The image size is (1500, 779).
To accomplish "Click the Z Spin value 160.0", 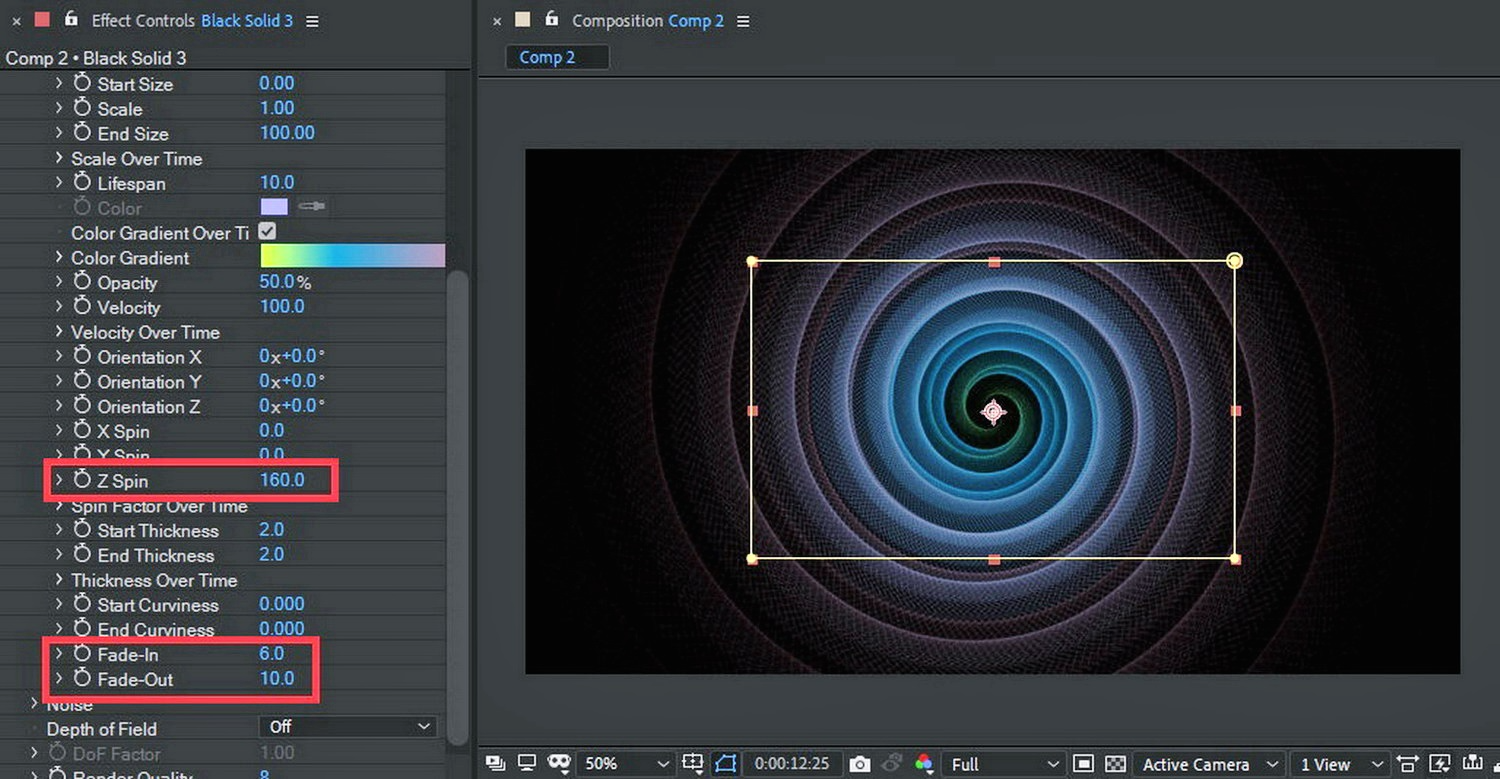I will (x=282, y=480).
